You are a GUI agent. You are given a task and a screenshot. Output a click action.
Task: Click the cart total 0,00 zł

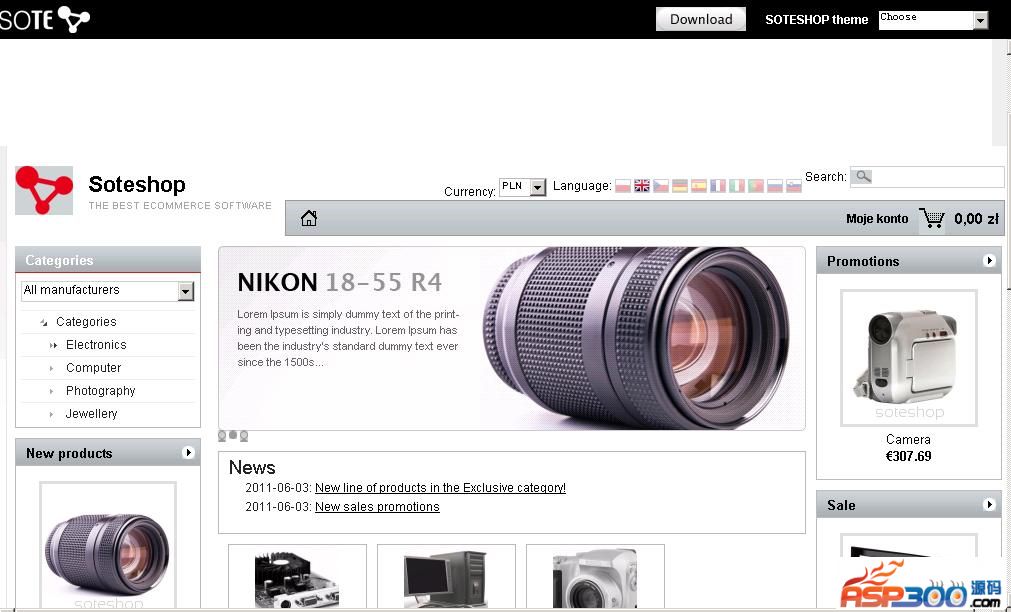click(976, 219)
